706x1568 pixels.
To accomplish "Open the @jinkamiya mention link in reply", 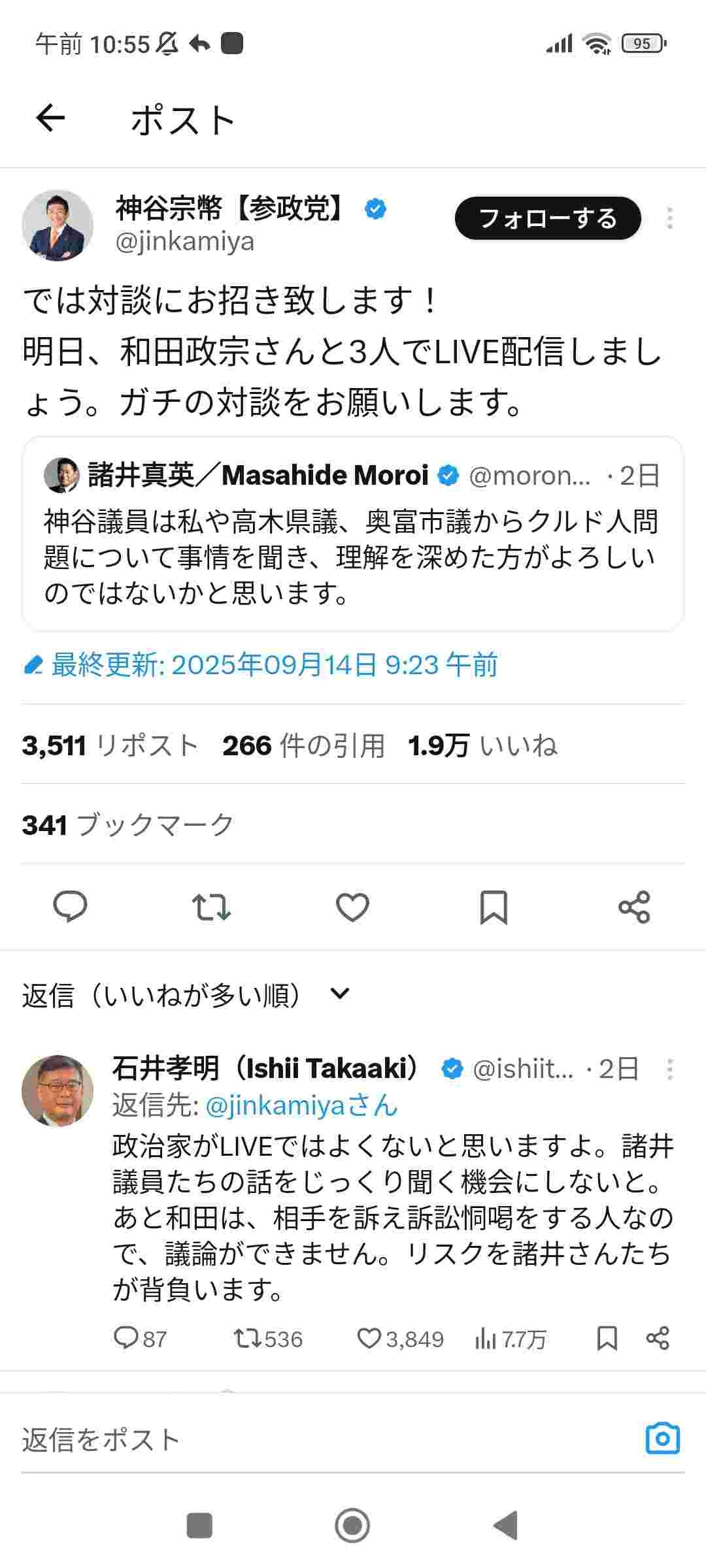I will (301, 1105).
